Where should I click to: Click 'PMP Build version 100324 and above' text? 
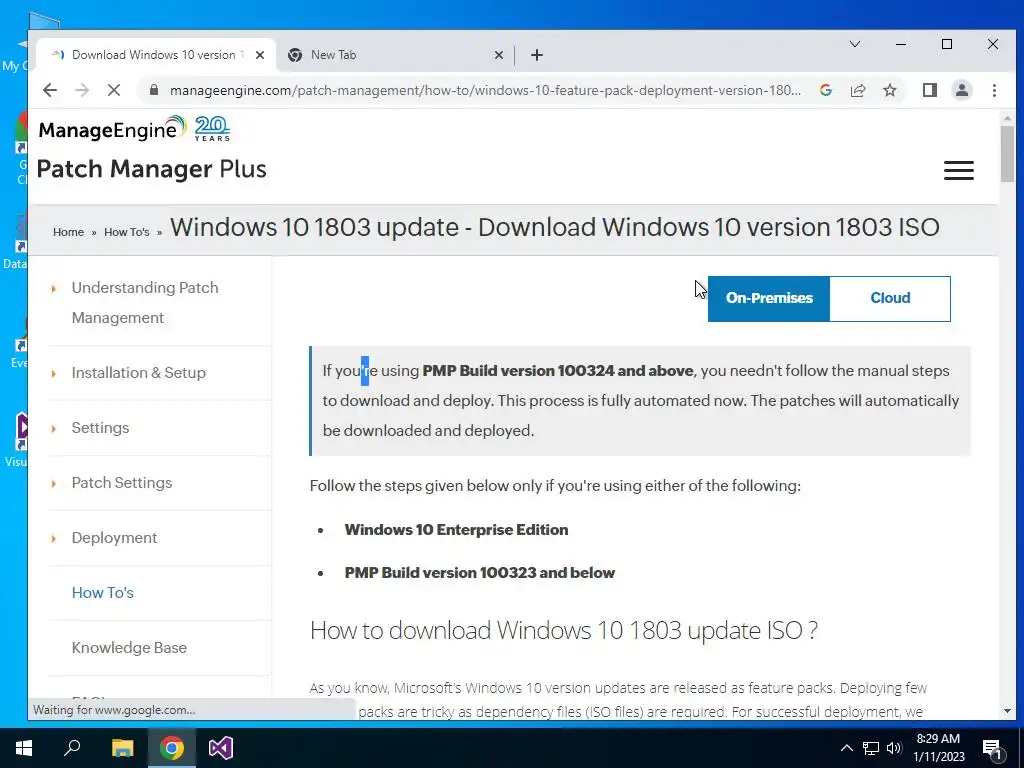tap(558, 371)
